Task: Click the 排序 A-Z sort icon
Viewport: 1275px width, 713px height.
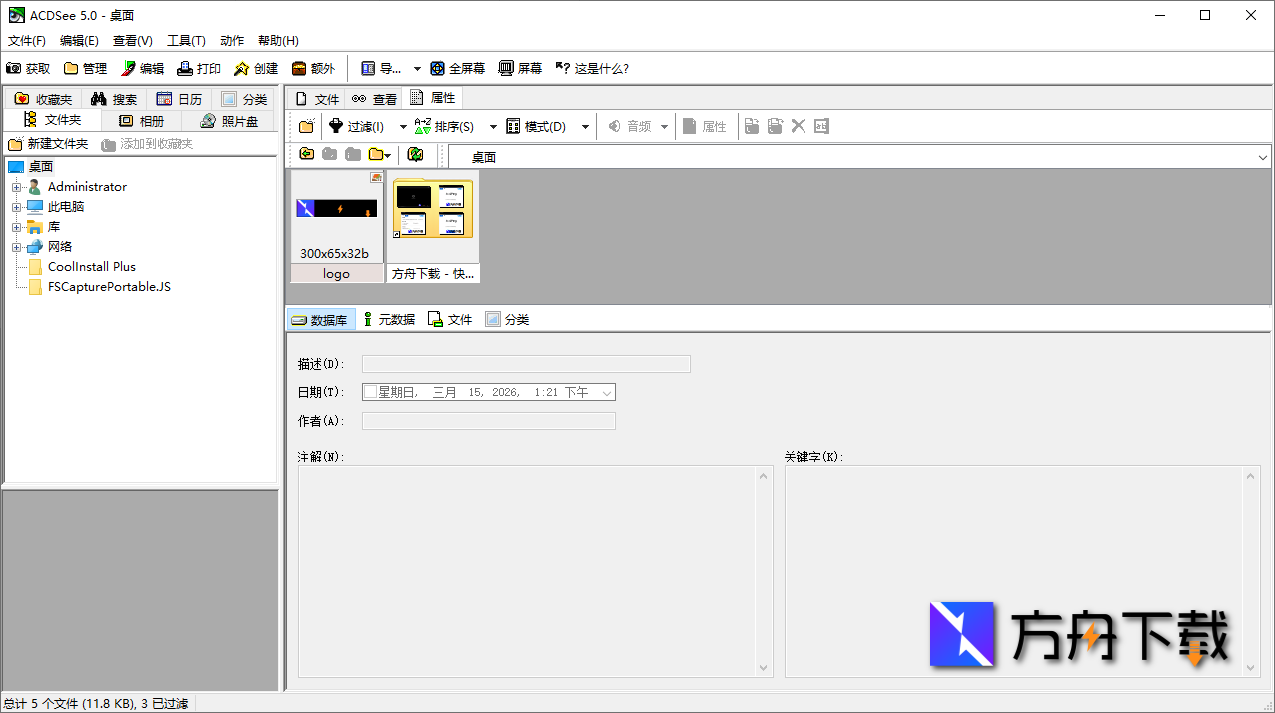Action: click(424, 126)
